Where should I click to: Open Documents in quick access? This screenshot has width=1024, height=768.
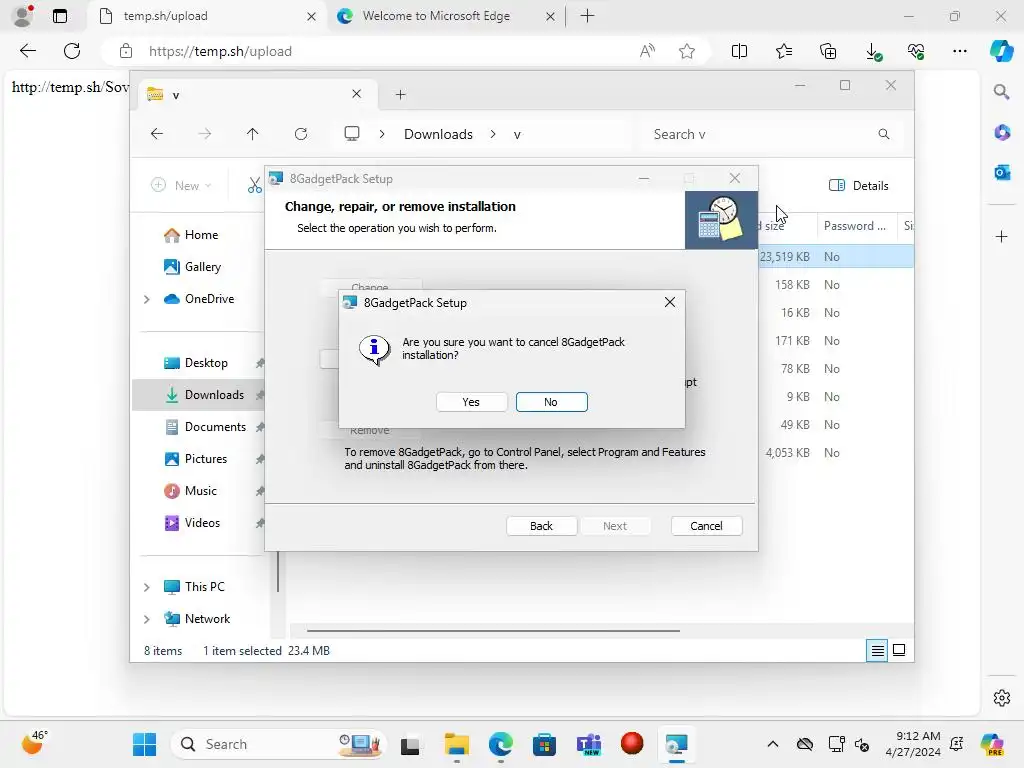tap(206, 427)
